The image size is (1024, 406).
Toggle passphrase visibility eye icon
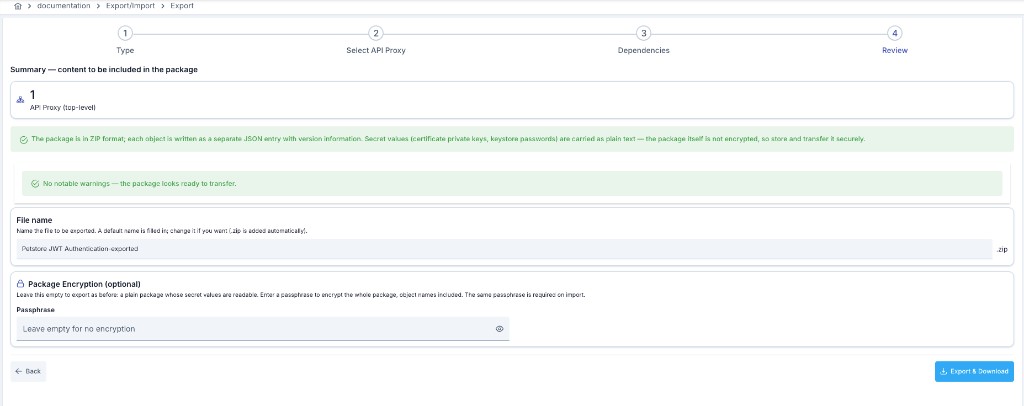(500, 329)
